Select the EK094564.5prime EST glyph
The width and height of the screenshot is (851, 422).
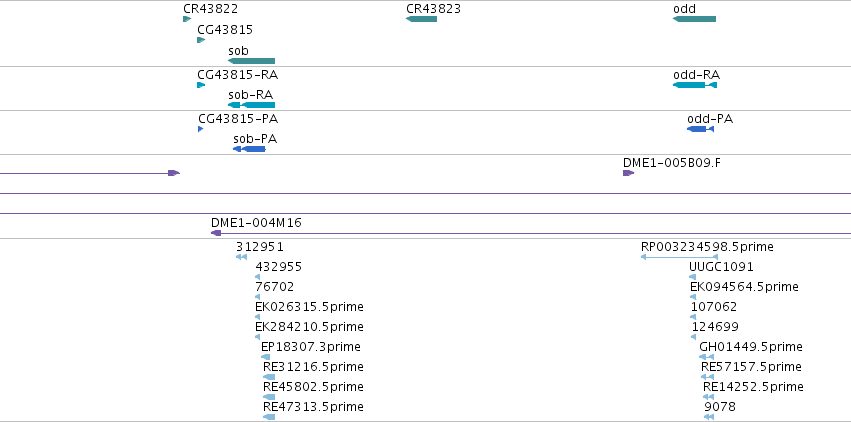point(693,297)
